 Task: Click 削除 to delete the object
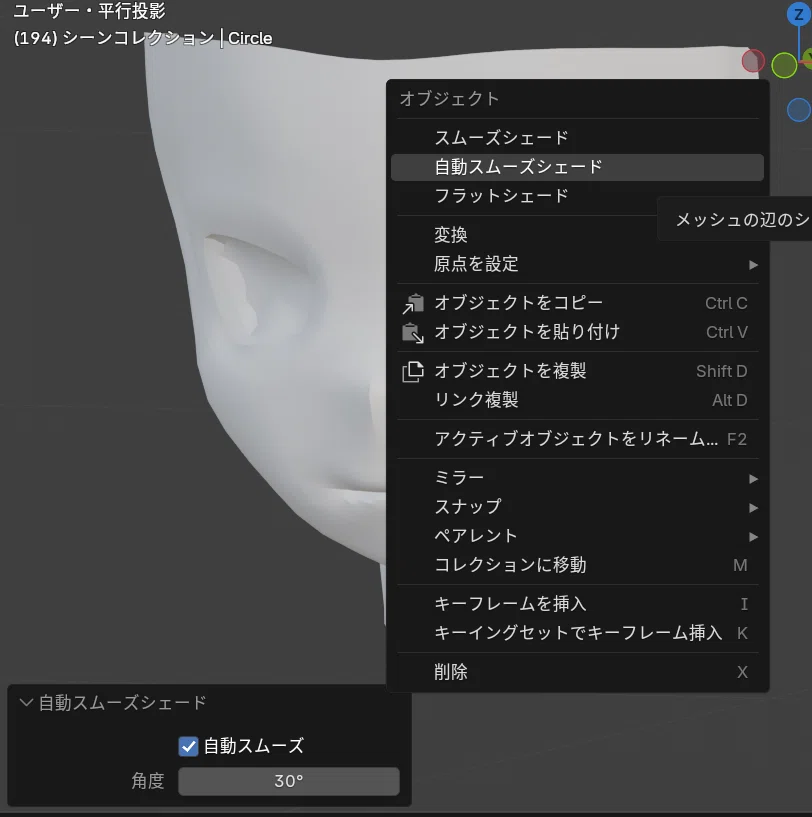point(577,672)
